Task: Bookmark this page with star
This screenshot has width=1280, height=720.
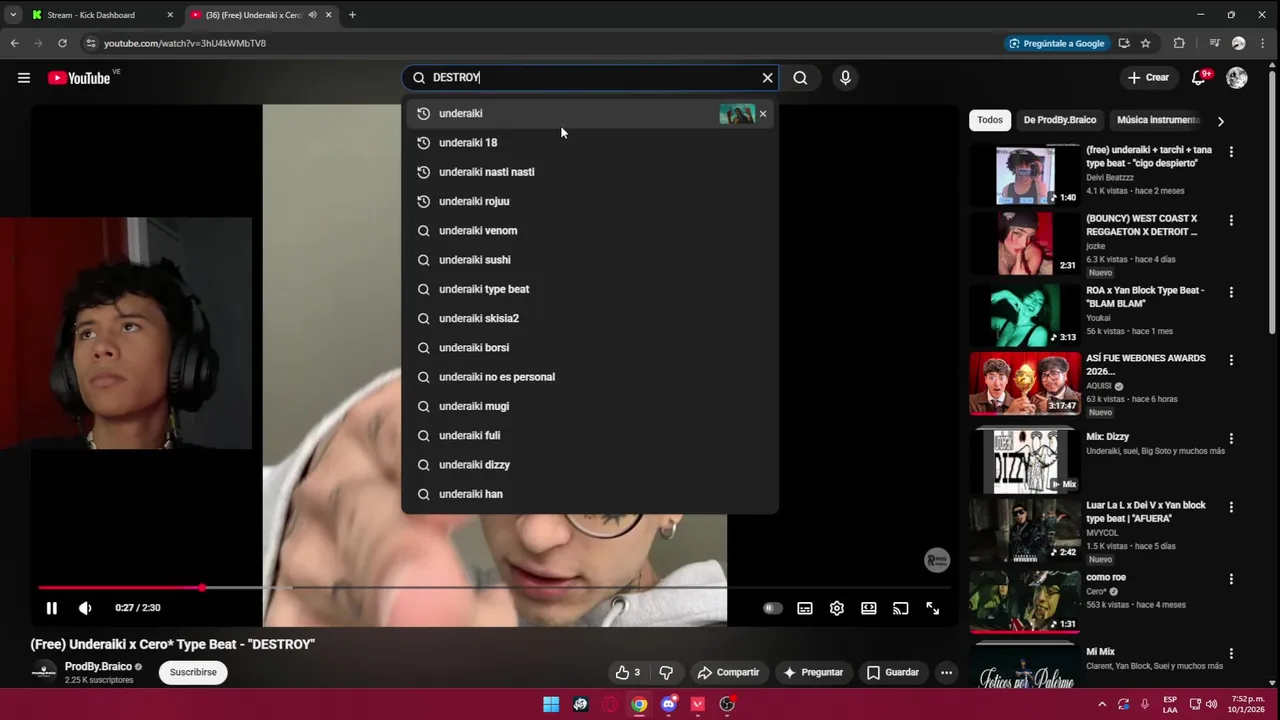Action: click(1146, 43)
